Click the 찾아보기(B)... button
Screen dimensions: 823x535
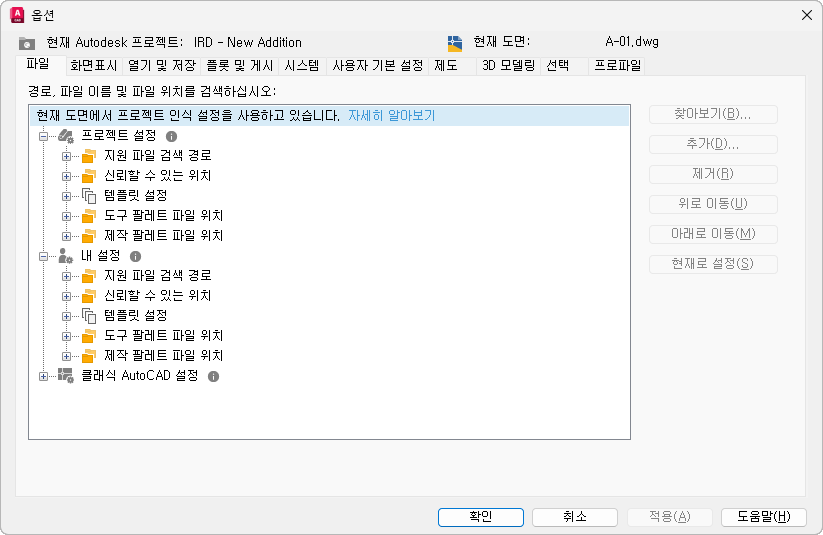[x=713, y=114]
